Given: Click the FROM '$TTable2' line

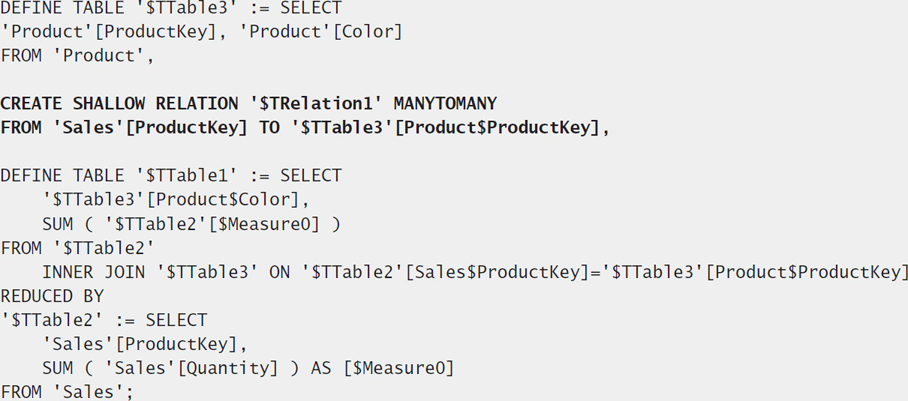Looking at the screenshot, I should click(78, 248).
